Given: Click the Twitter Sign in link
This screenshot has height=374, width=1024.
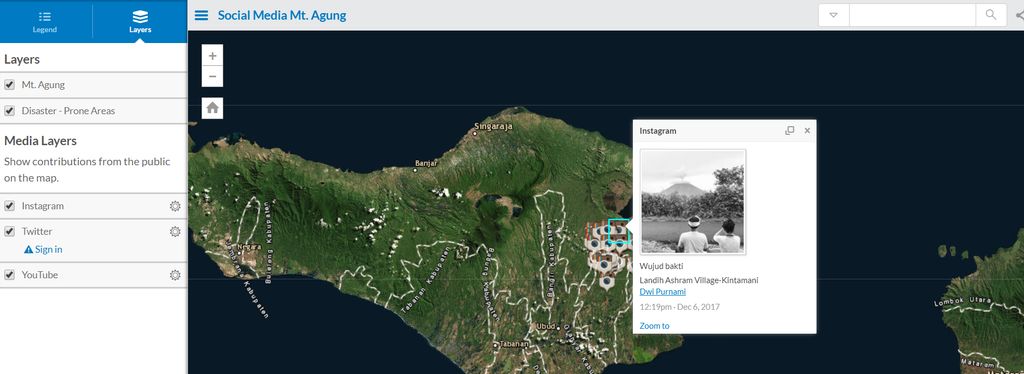Looking at the screenshot, I should tap(48, 249).
